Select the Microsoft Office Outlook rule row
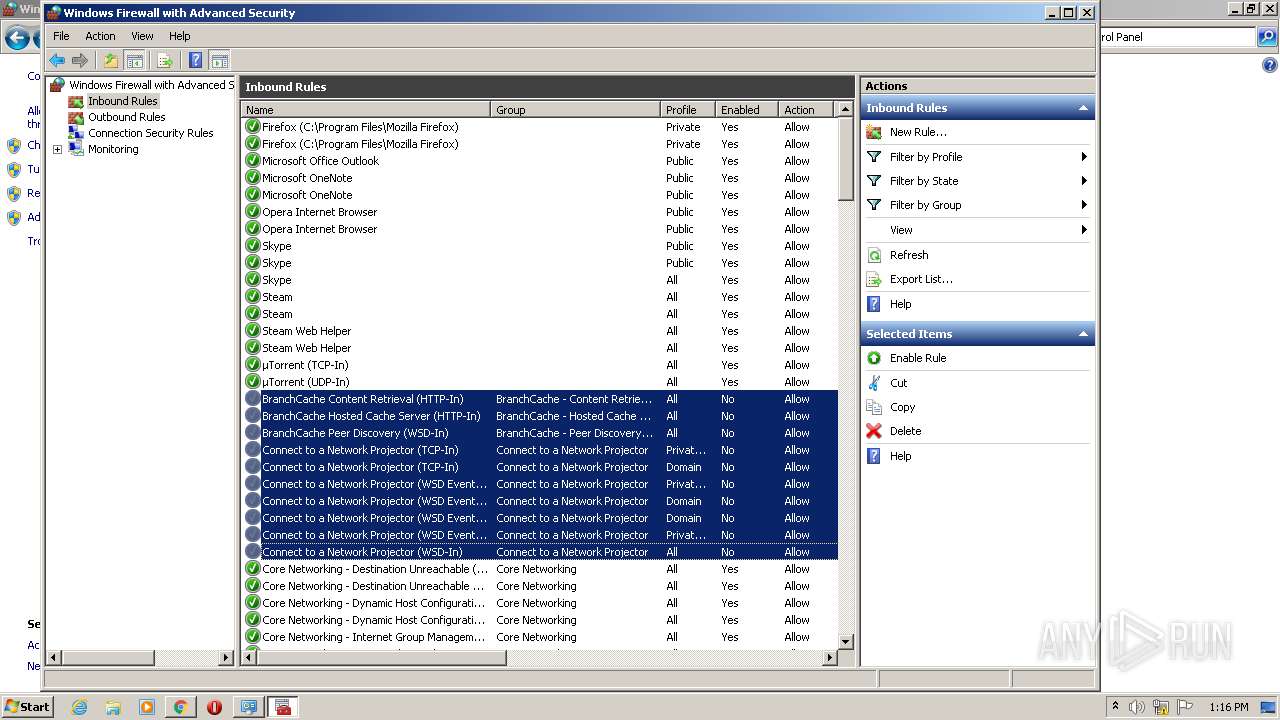This screenshot has width=1280, height=720. pyautogui.click(x=540, y=161)
